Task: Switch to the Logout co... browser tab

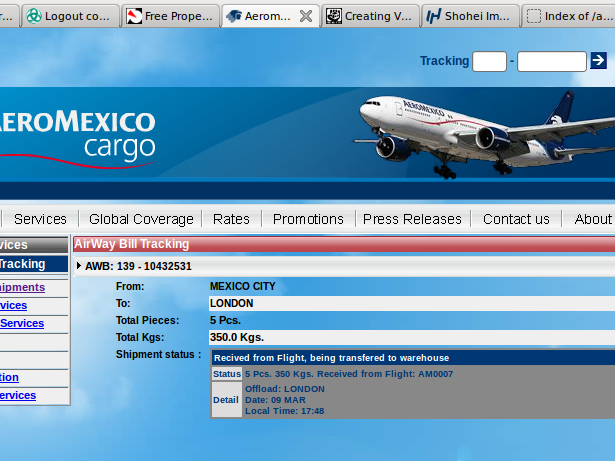Action: pyautogui.click(x=69, y=16)
